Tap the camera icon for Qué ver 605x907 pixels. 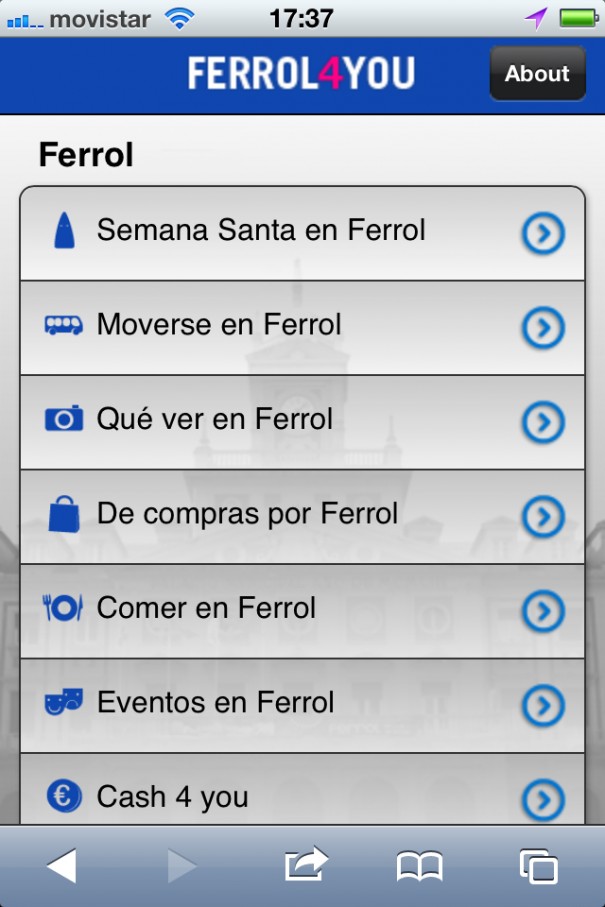coord(63,418)
